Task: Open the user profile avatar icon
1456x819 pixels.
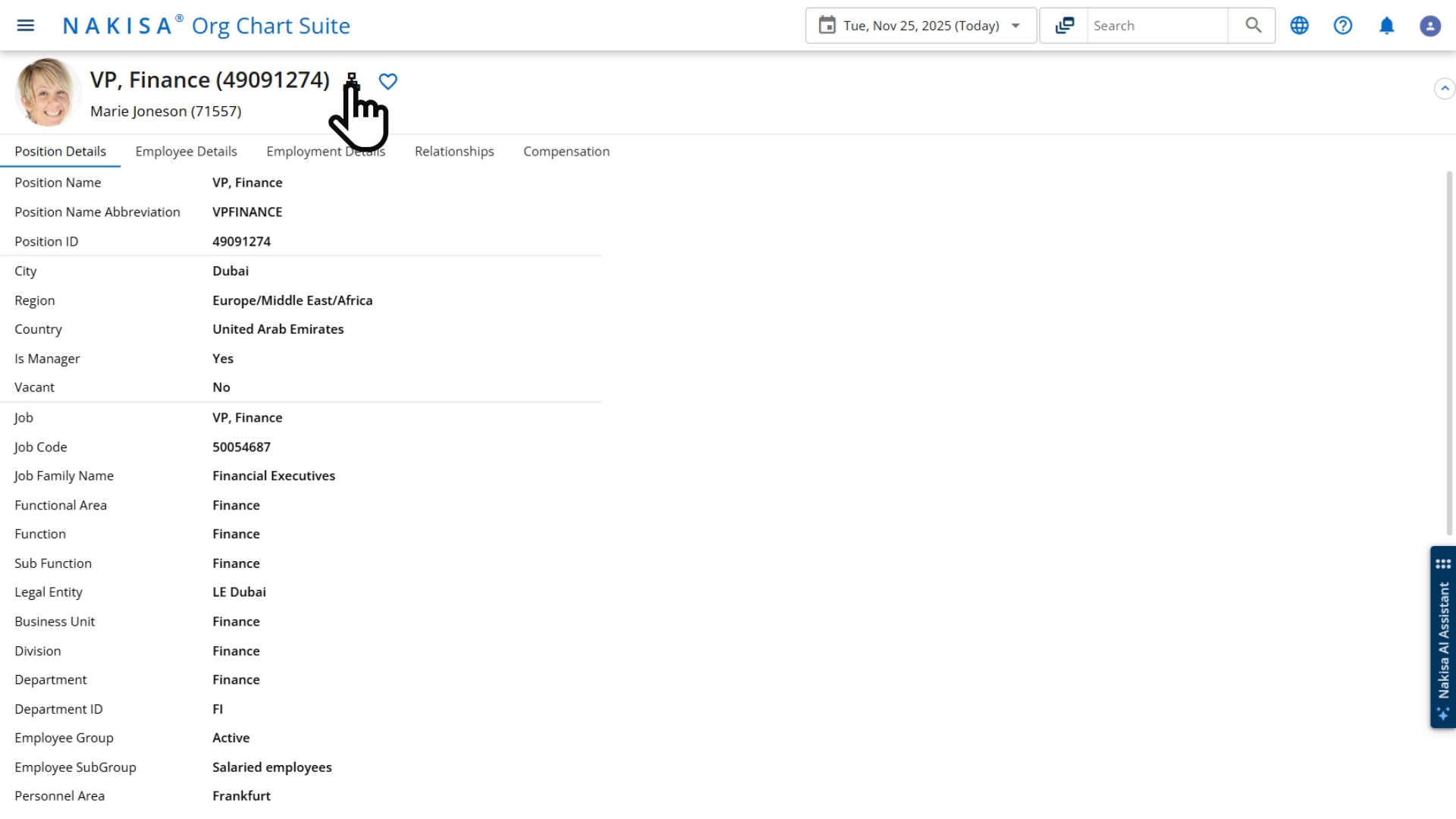Action: (1430, 25)
